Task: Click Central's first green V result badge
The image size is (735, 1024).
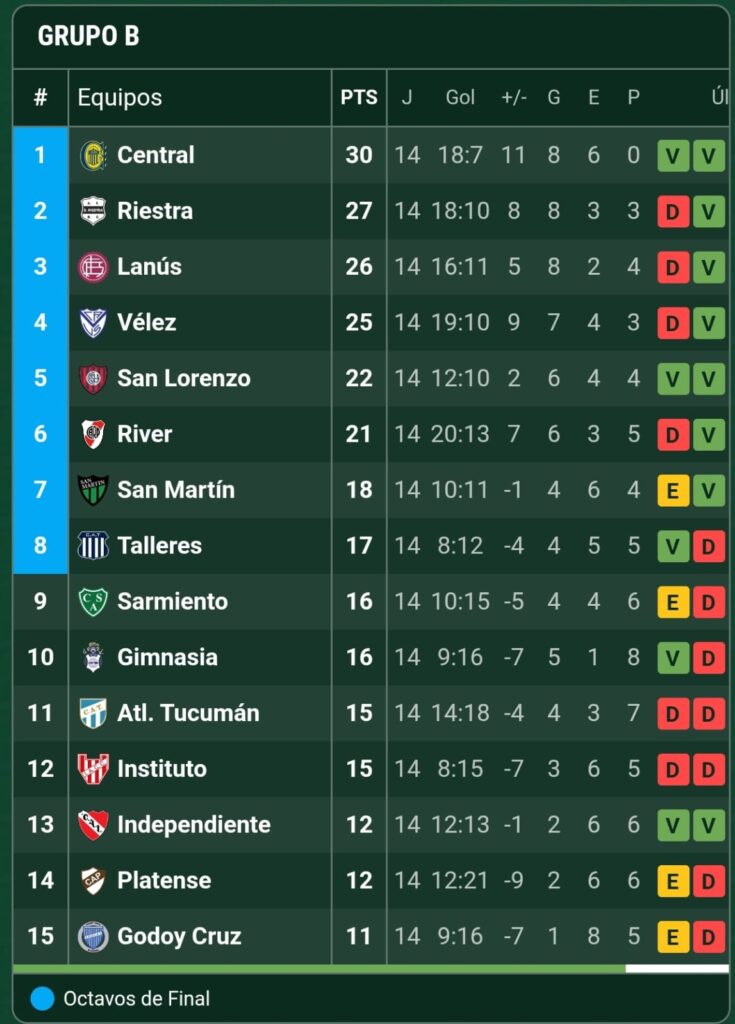Action: pyautogui.click(x=673, y=156)
